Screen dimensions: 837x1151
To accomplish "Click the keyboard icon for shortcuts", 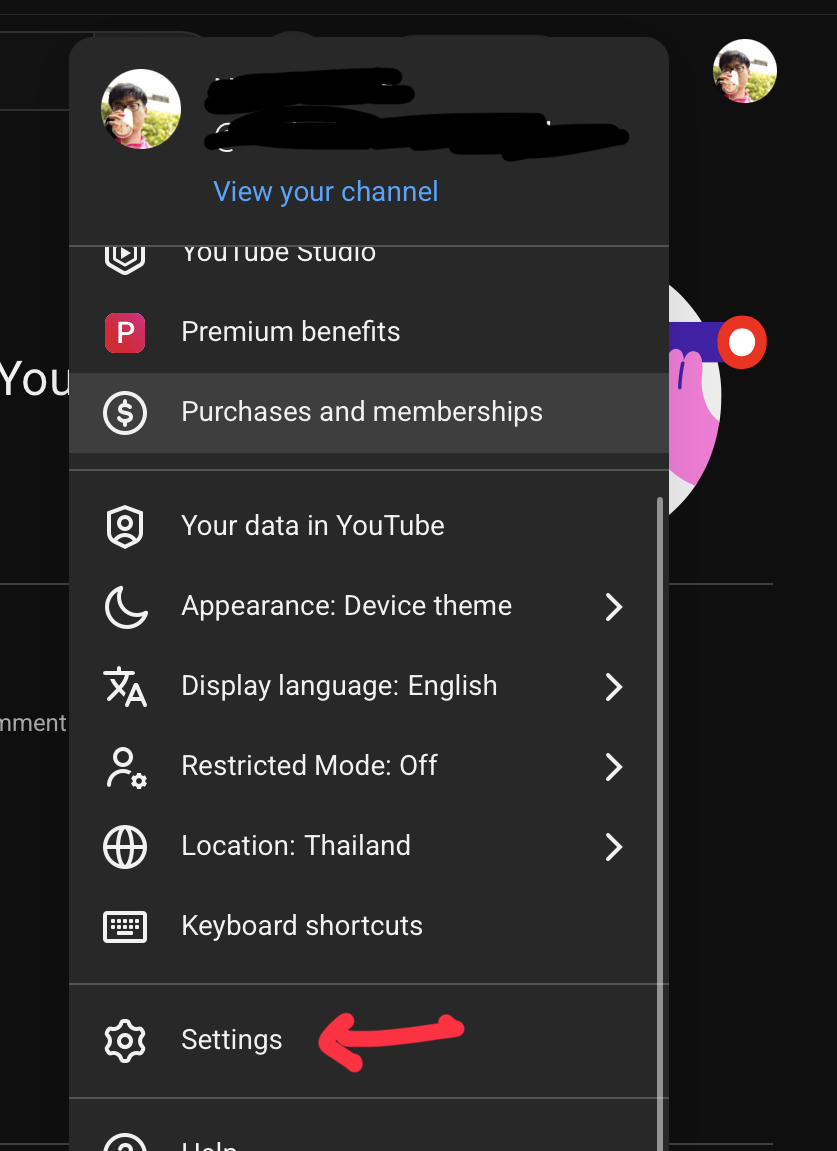I will 125,926.
